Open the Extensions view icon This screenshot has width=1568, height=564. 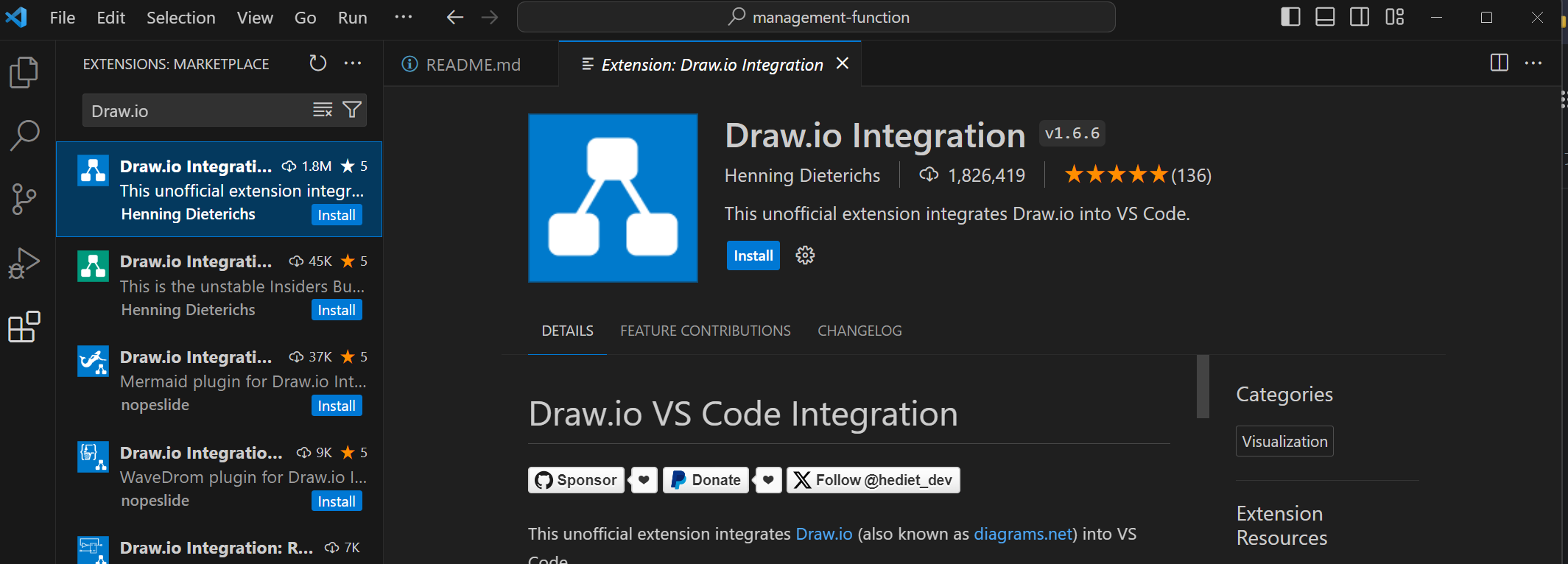click(x=24, y=326)
